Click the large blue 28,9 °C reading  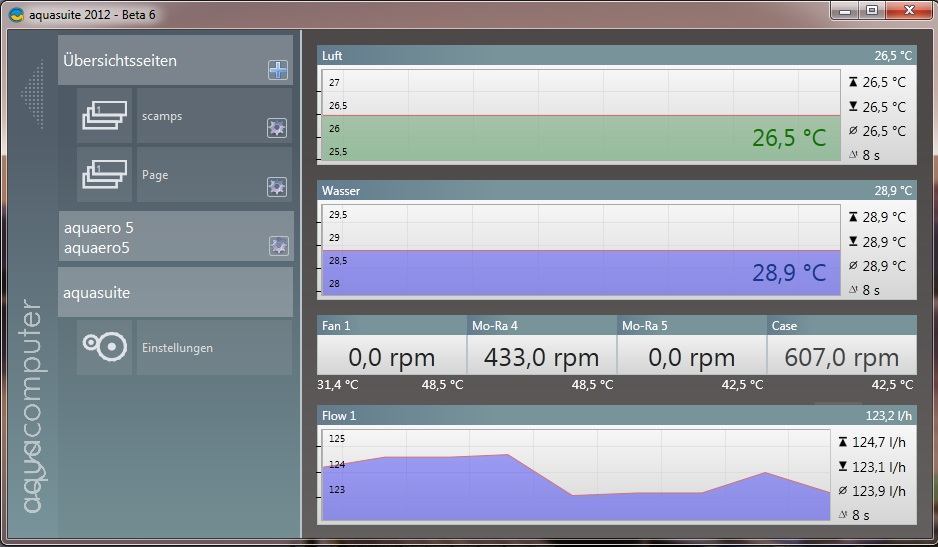tap(789, 273)
